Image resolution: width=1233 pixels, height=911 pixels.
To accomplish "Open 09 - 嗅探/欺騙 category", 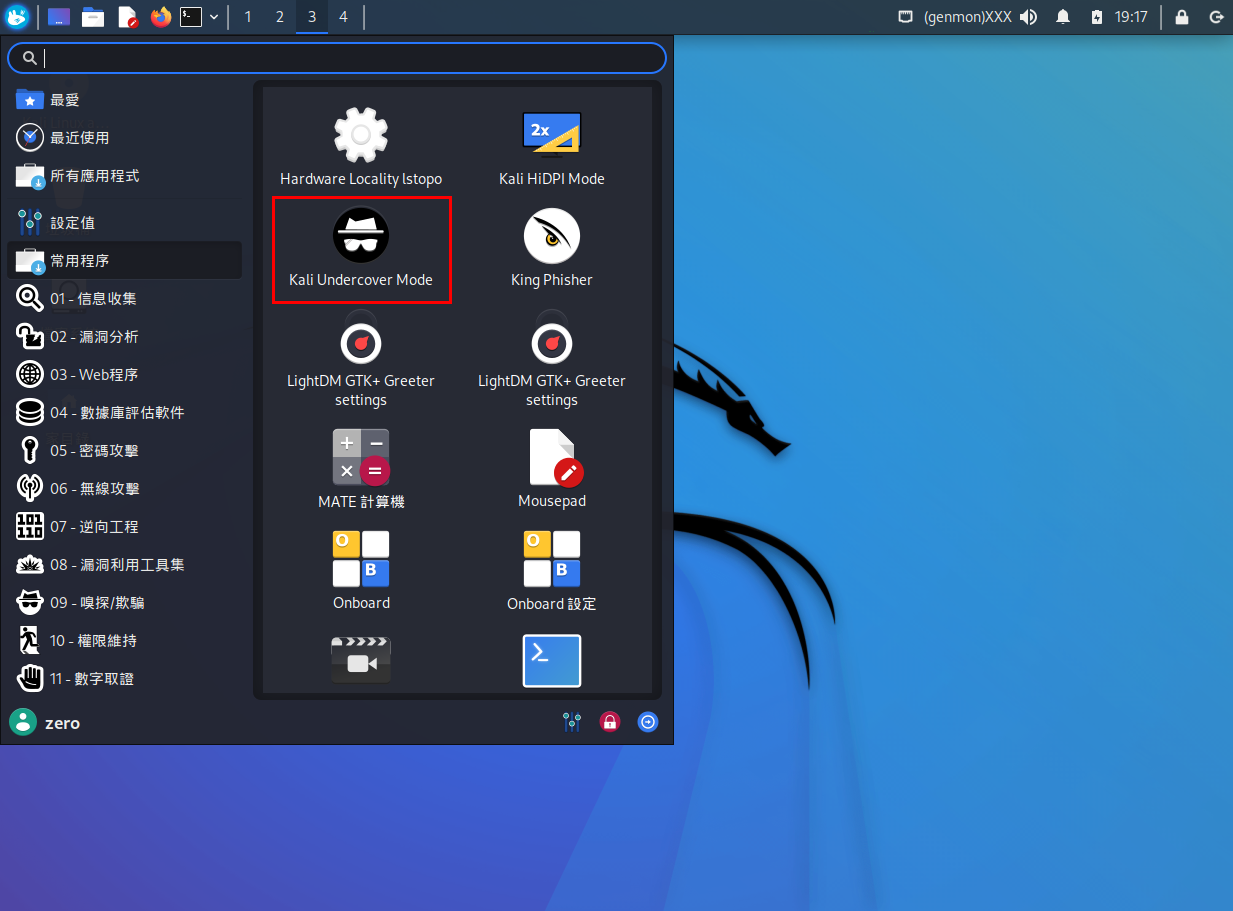I will (124, 603).
